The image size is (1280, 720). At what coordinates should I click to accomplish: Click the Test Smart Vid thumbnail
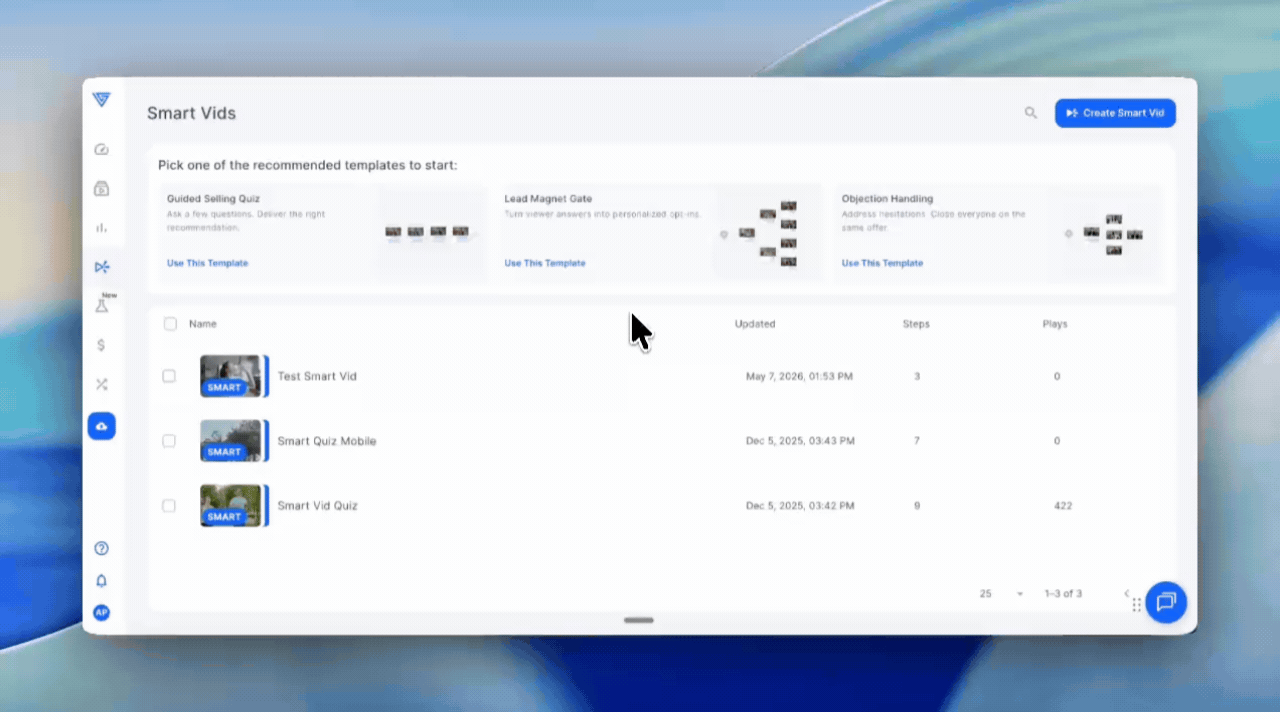(234, 376)
